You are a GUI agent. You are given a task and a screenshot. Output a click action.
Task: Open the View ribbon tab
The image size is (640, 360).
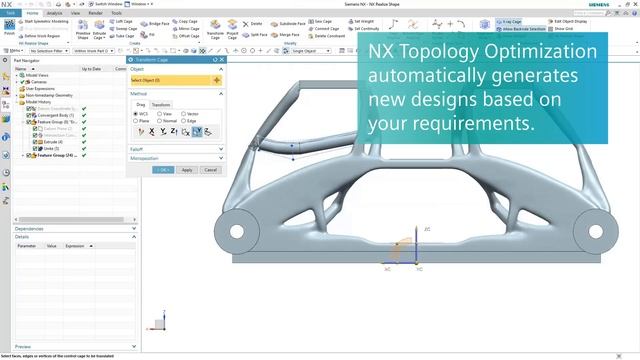pyautogui.click(x=76, y=13)
